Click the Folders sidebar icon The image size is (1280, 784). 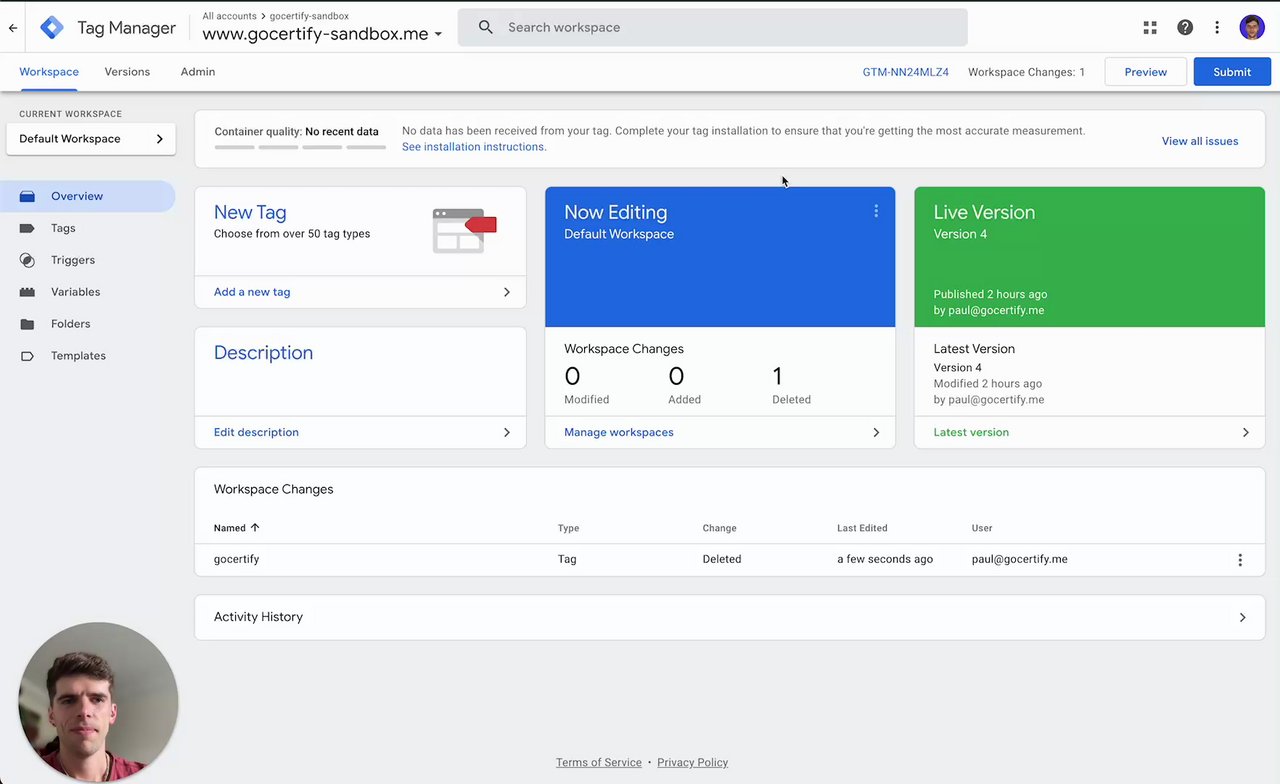click(x=28, y=324)
